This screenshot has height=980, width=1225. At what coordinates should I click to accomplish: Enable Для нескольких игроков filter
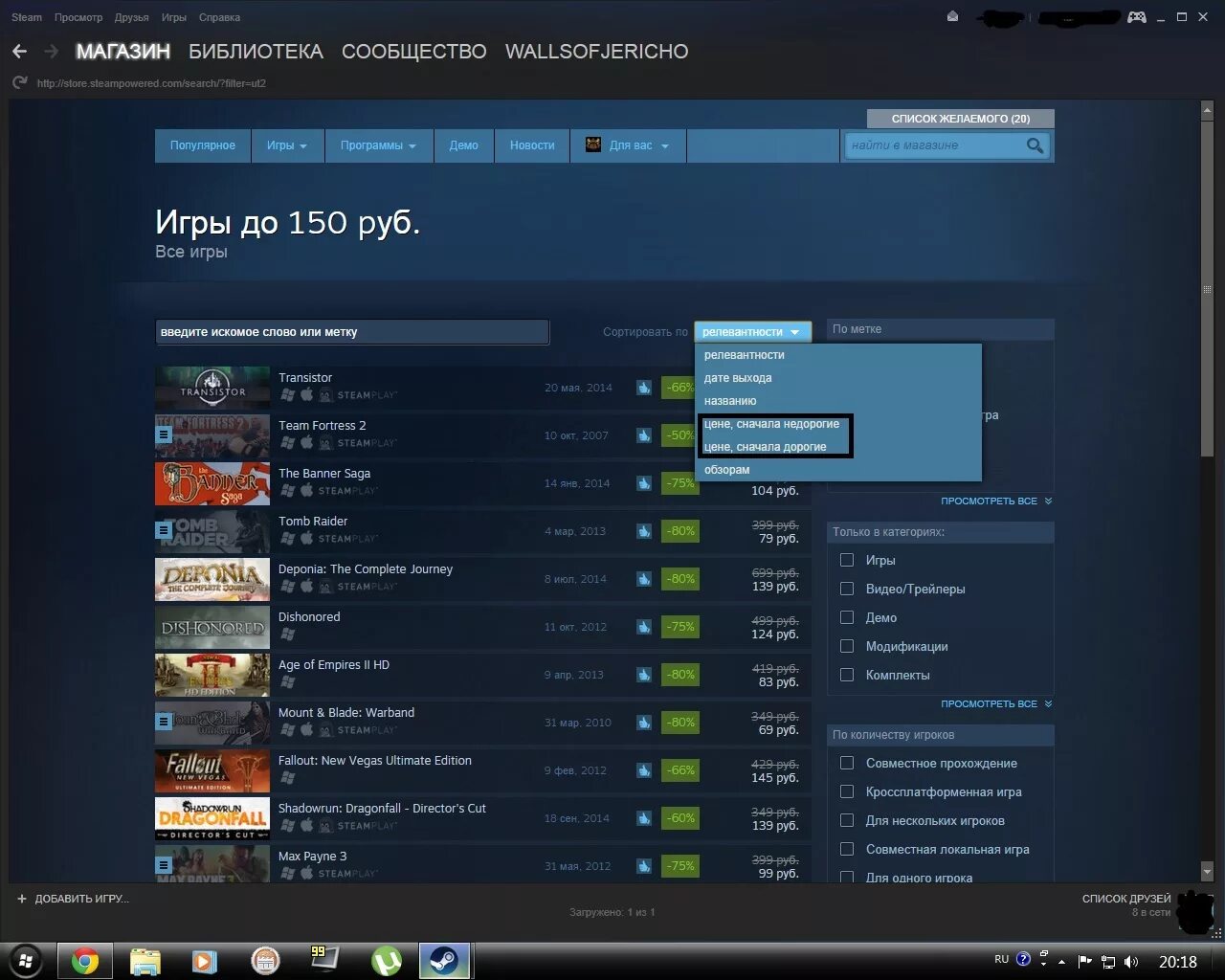click(847, 820)
